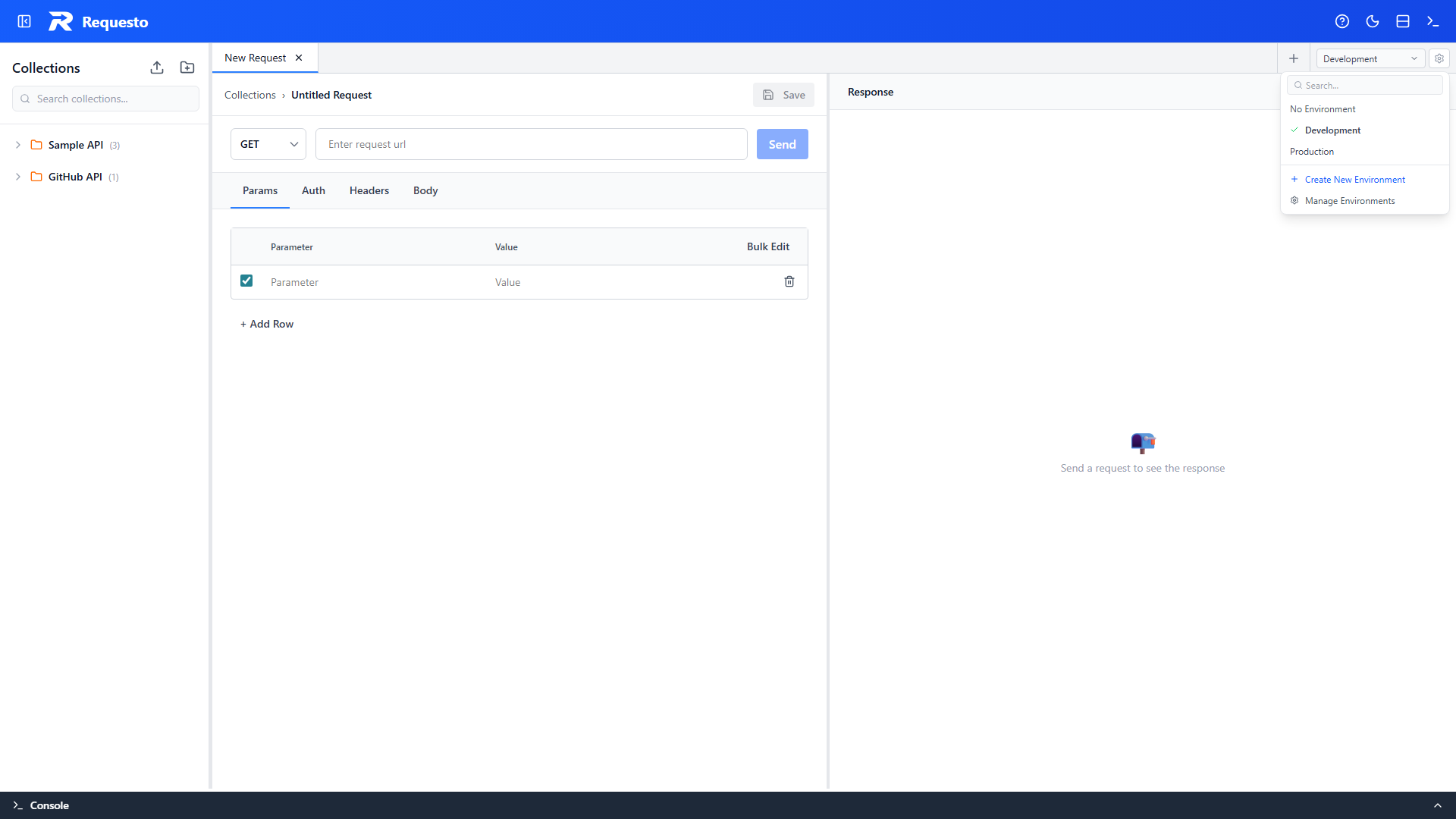Delete the parameter row via trash icon
The height and width of the screenshot is (819, 1456).
[x=789, y=281]
